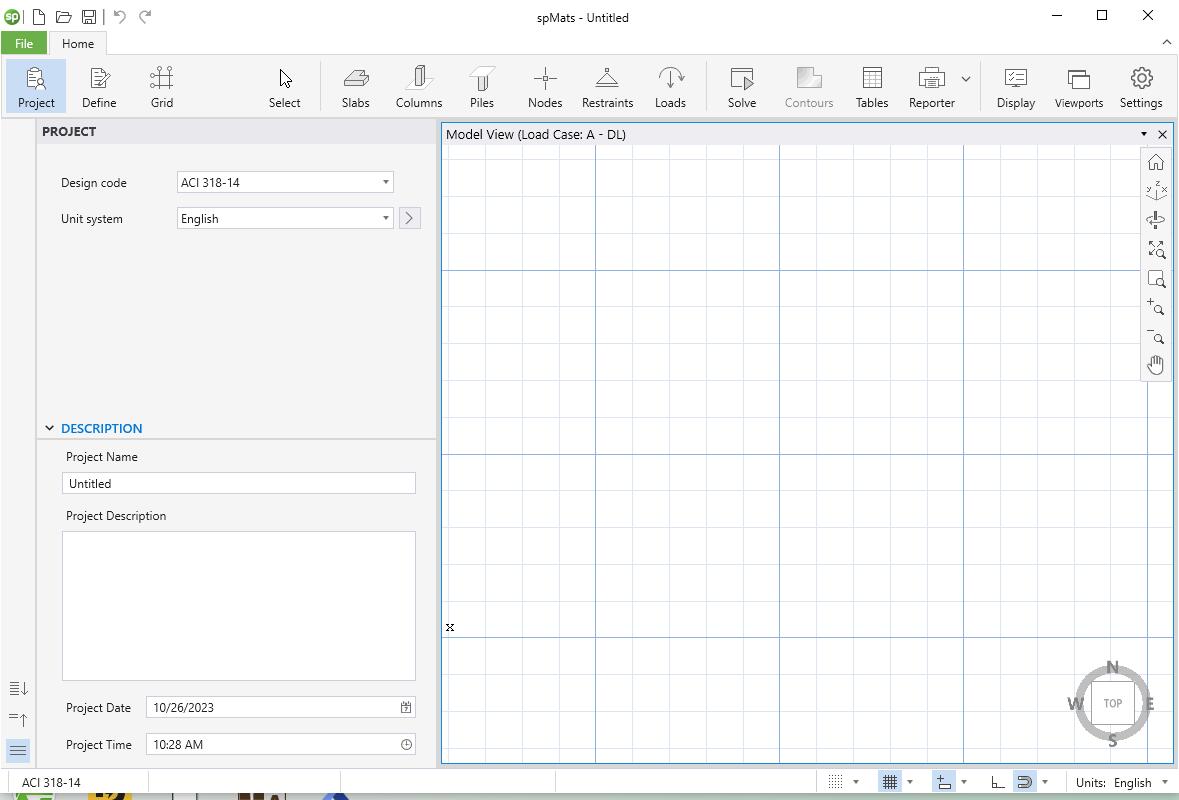Choose the Columns tool
1179x800 pixels.
[419, 87]
